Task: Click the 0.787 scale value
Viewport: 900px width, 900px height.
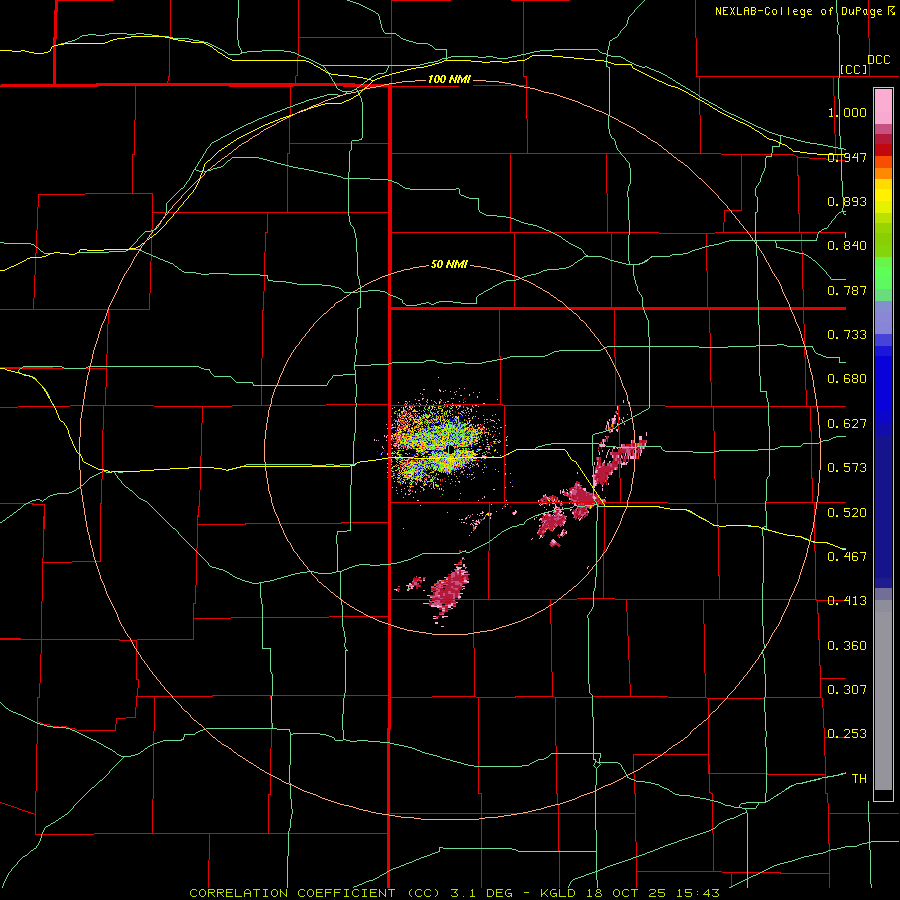Action: click(x=847, y=290)
